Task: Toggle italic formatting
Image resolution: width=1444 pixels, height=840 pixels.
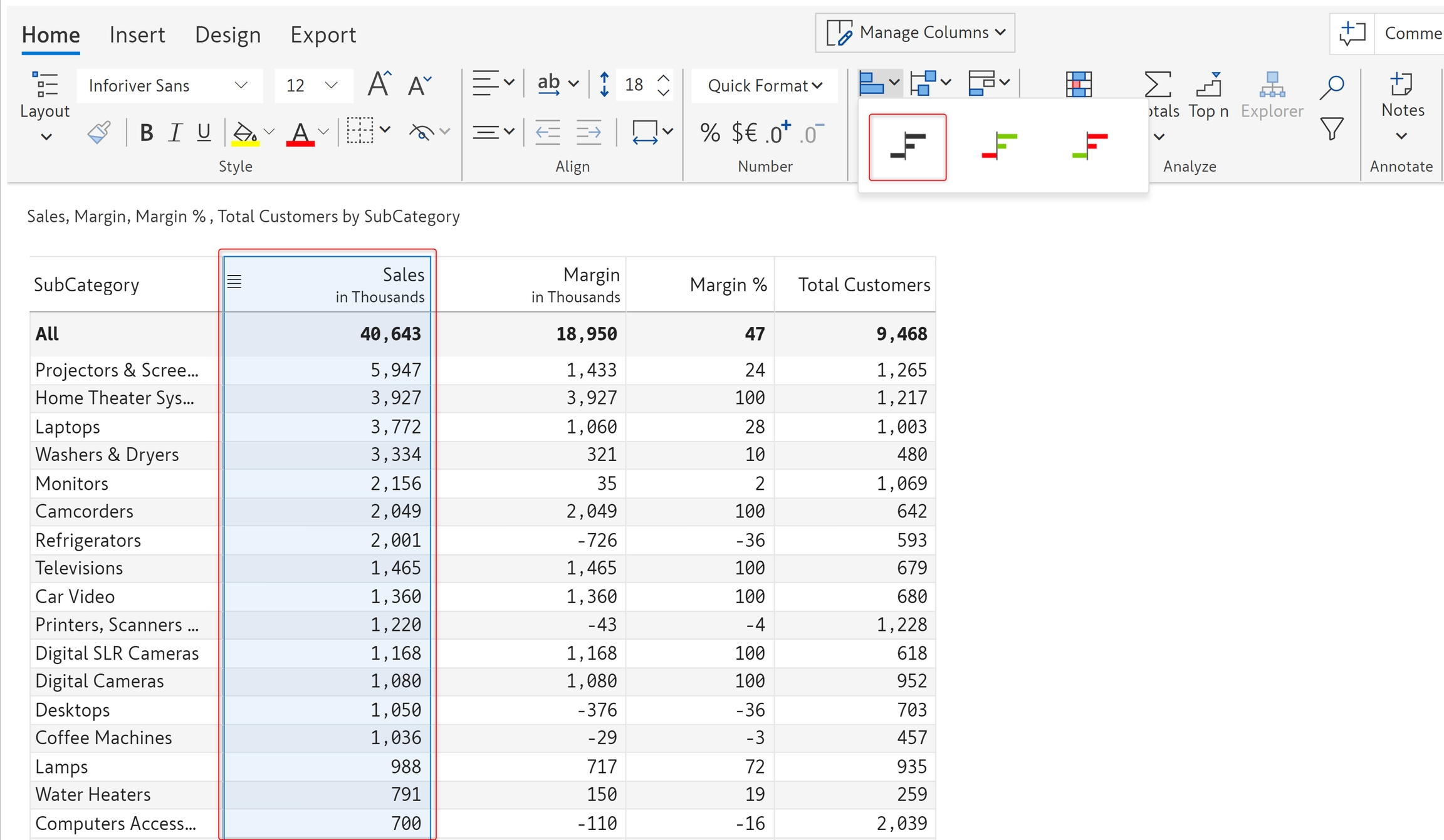Action: (x=175, y=132)
